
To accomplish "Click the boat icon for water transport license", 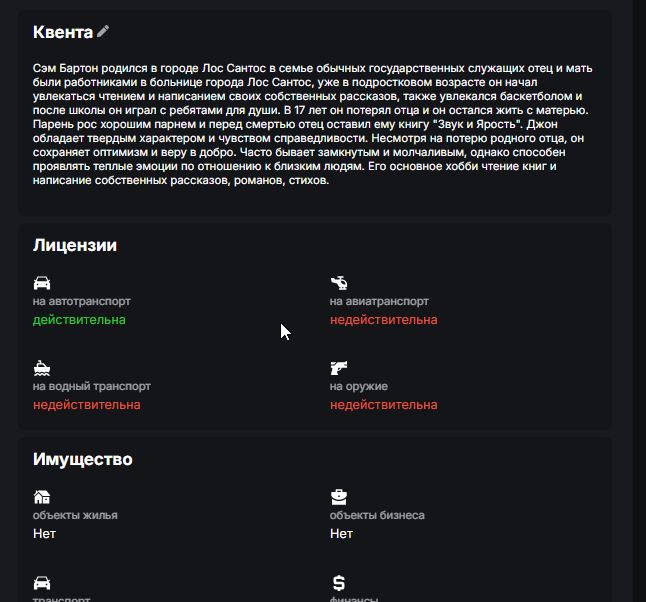I will [x=41, y=367].
